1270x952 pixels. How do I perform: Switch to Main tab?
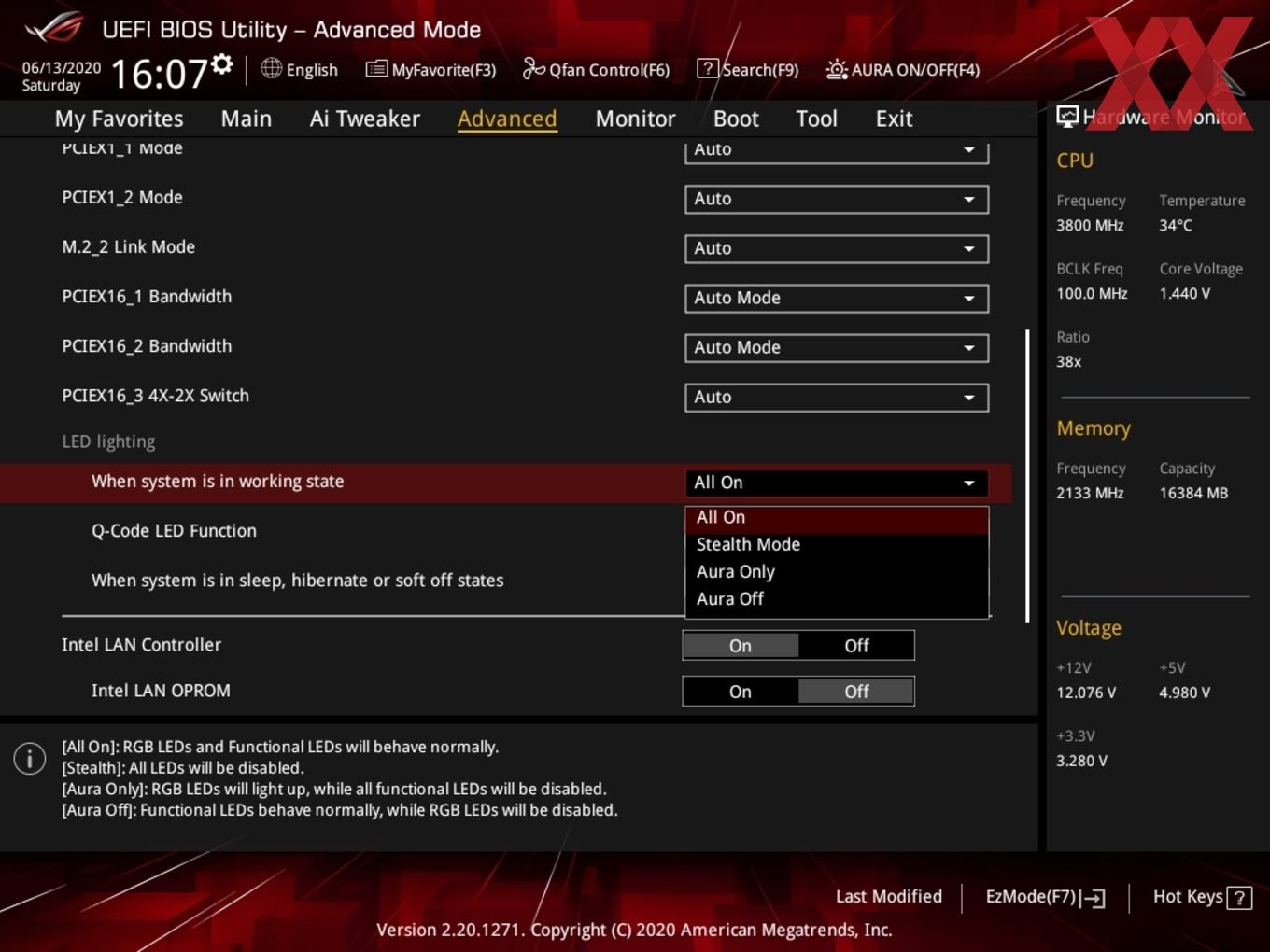[247, 119]
